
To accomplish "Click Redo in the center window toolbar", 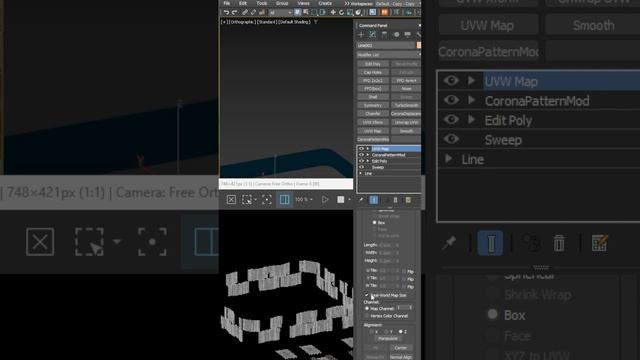I will tap(235, 12).
